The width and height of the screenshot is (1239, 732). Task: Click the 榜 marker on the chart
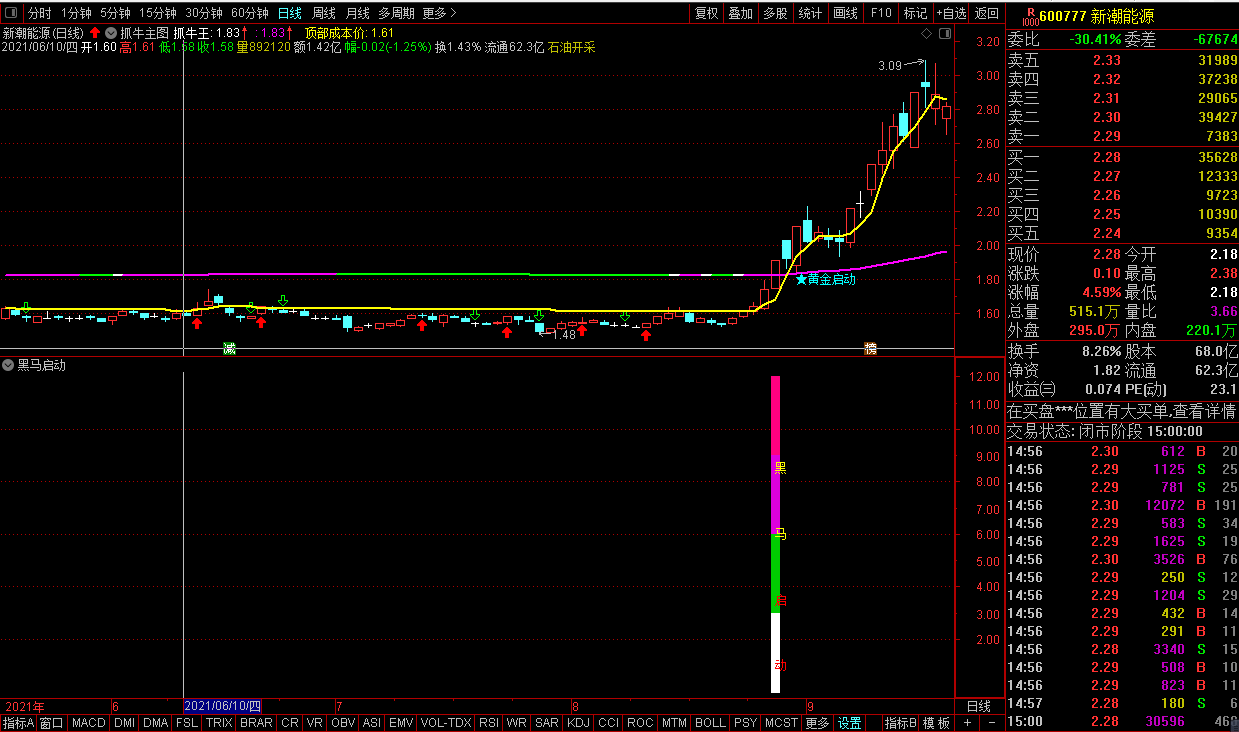[x=870, y=348]
